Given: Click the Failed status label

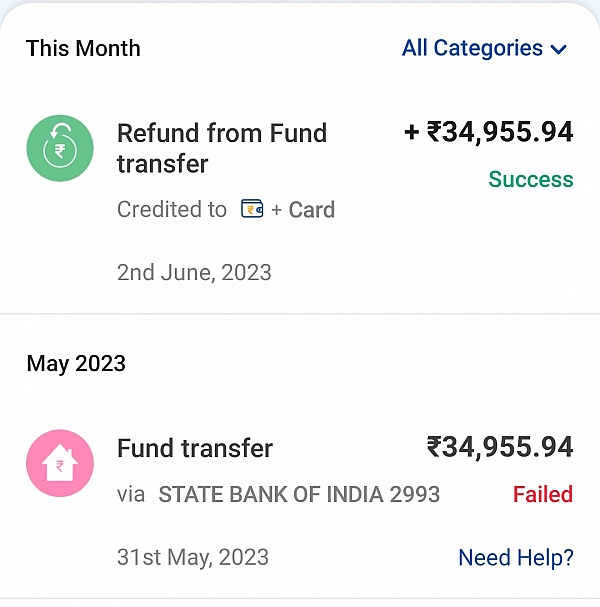Looking at the screenshot, I should click(543, 494).
